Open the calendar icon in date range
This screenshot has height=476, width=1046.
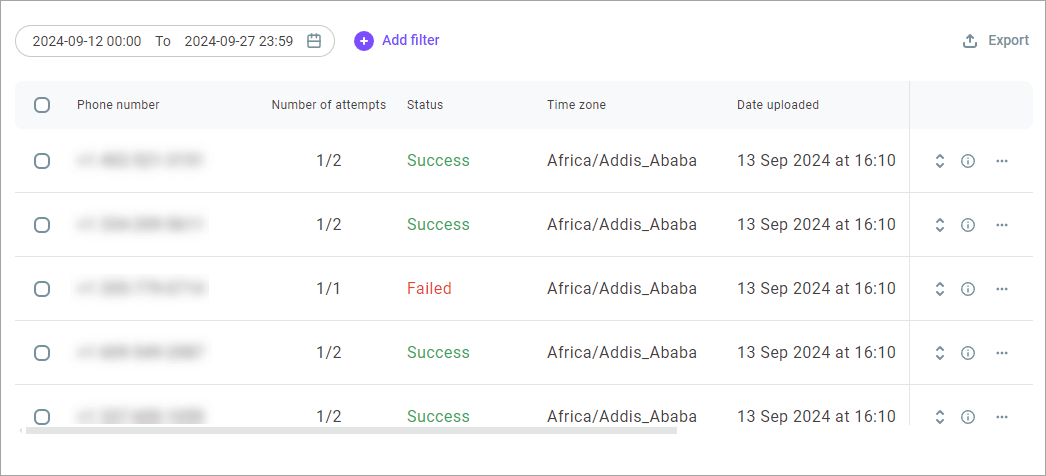click(314, 41)
